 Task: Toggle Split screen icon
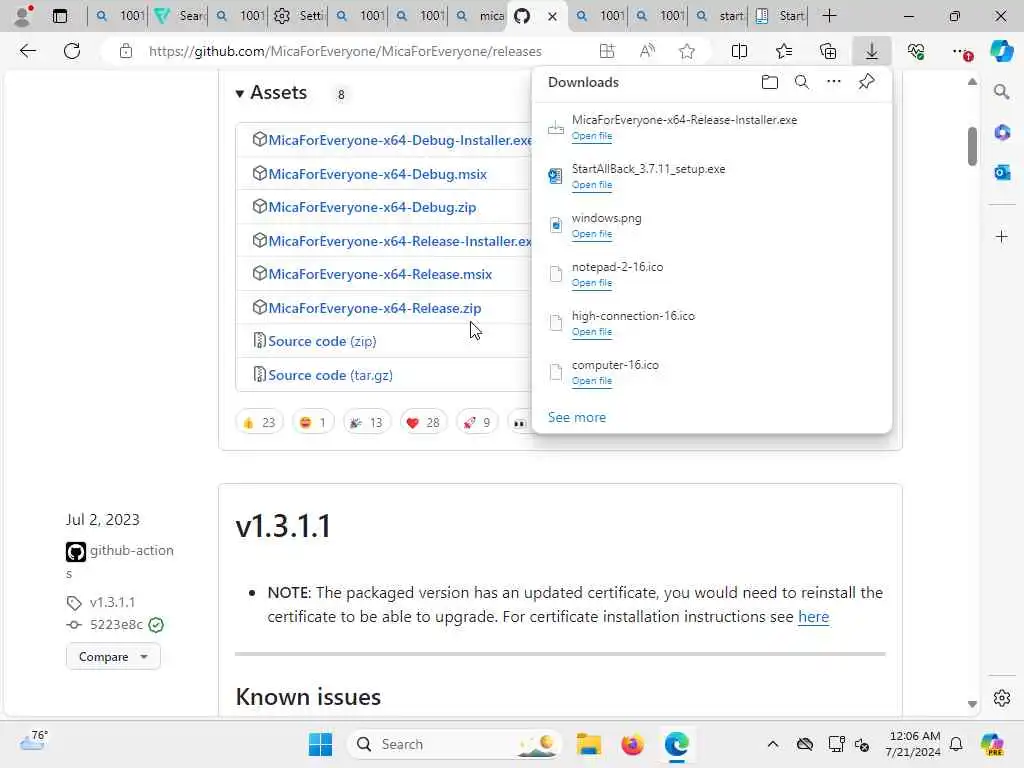click(739, 51)
